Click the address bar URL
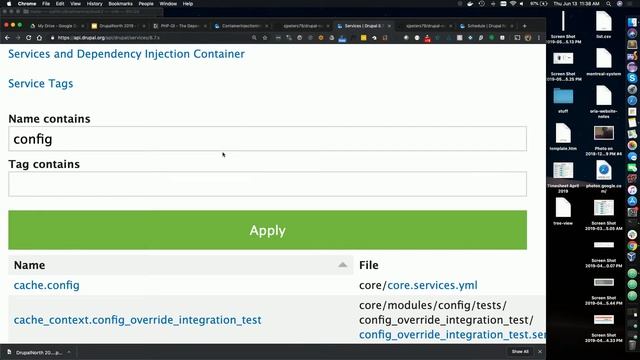The image size is (640, 360). click(x=108, y=38)
